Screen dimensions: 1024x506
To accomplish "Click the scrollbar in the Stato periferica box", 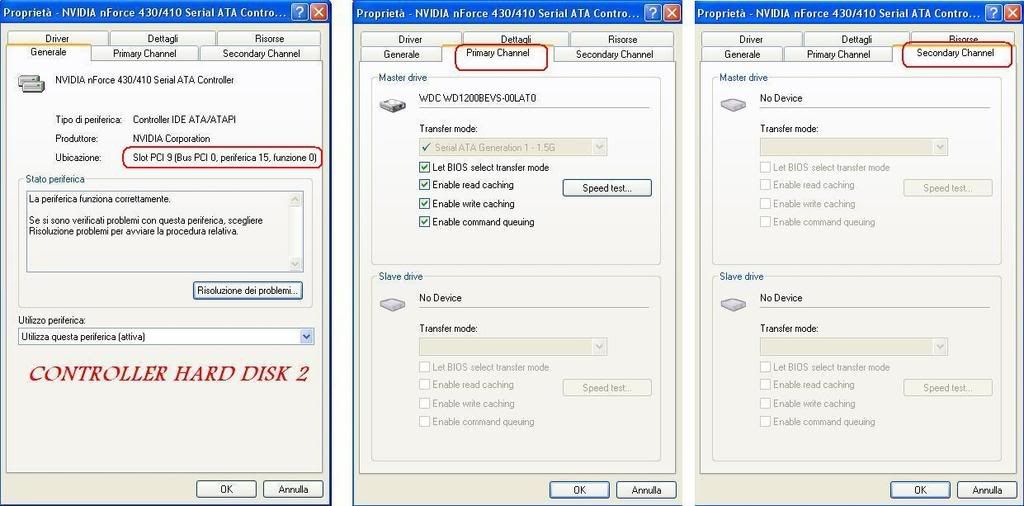I will click(295, 231).
